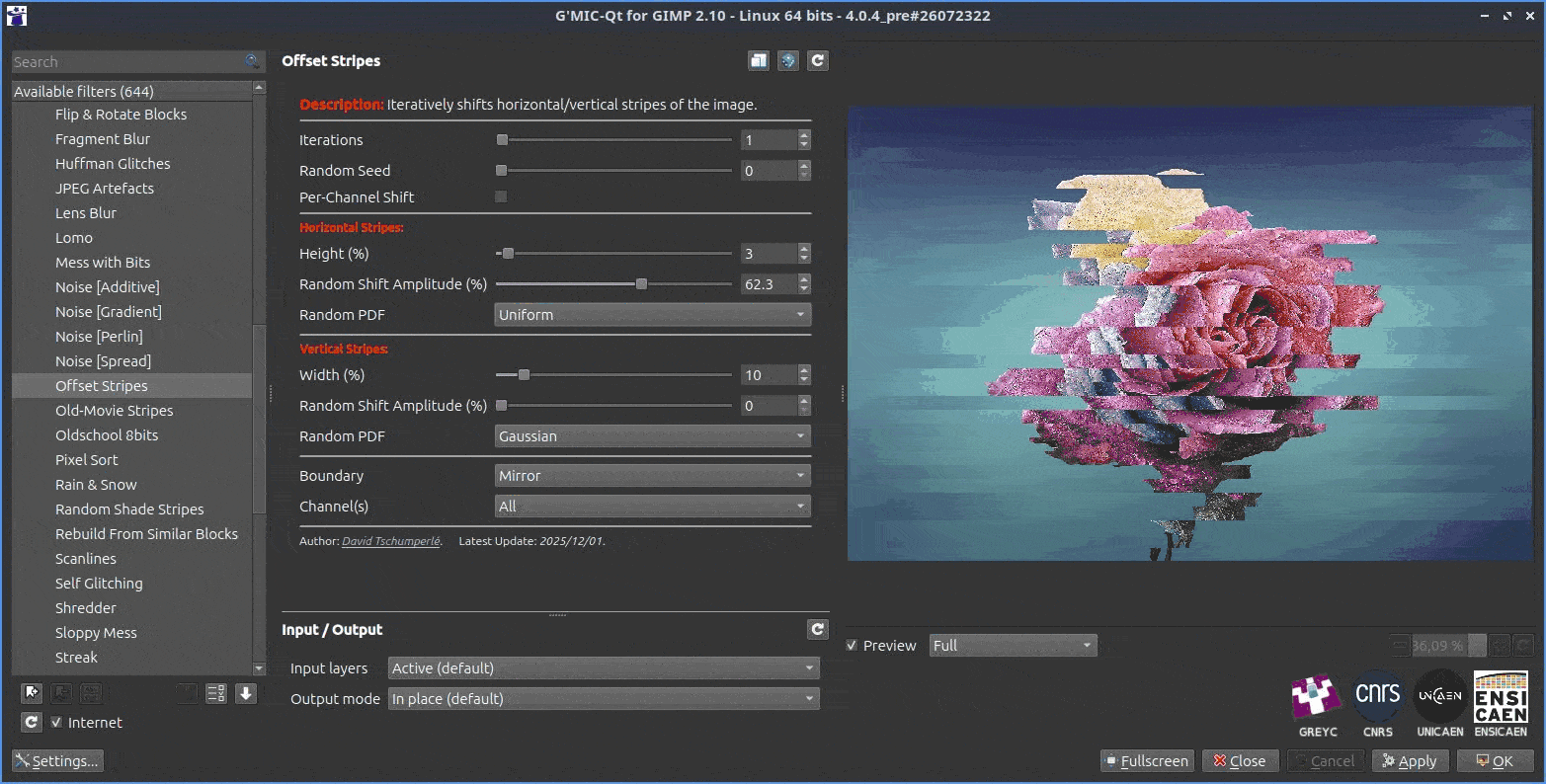Click the add fave bookmark icon
The height and width of the screenshot is (784, 1546).
32,693
